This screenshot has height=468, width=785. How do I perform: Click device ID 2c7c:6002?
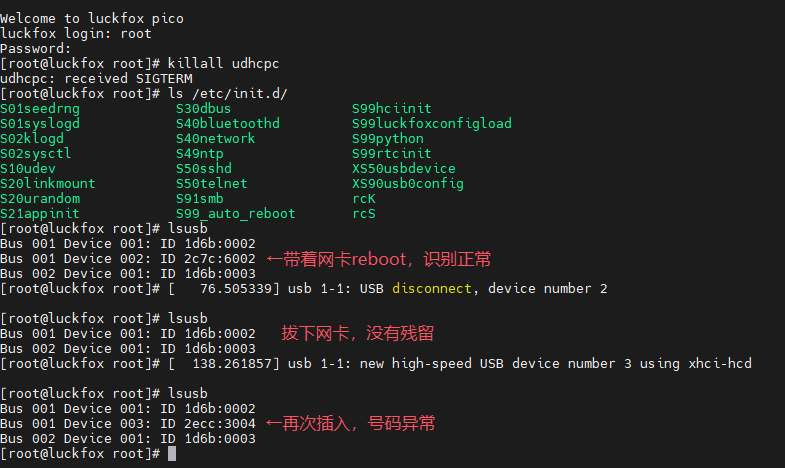pos(220,259)
